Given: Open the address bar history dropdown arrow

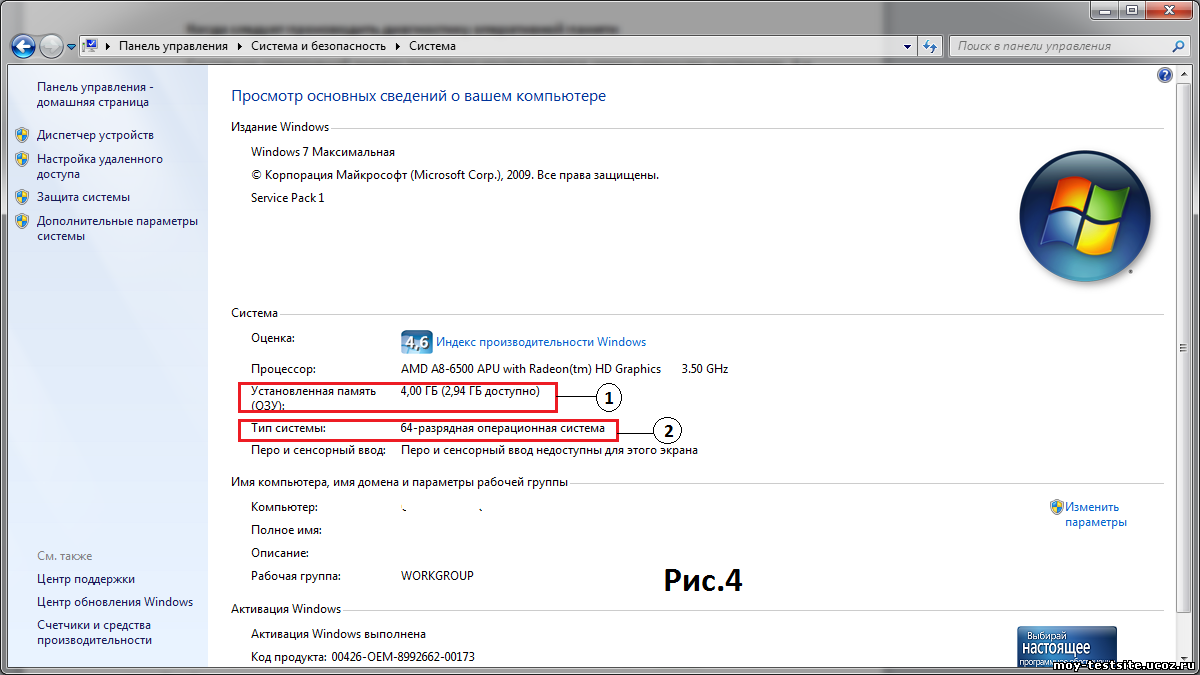Looking at the screenshot, I should pyautogui.click(x=908, y=46).
